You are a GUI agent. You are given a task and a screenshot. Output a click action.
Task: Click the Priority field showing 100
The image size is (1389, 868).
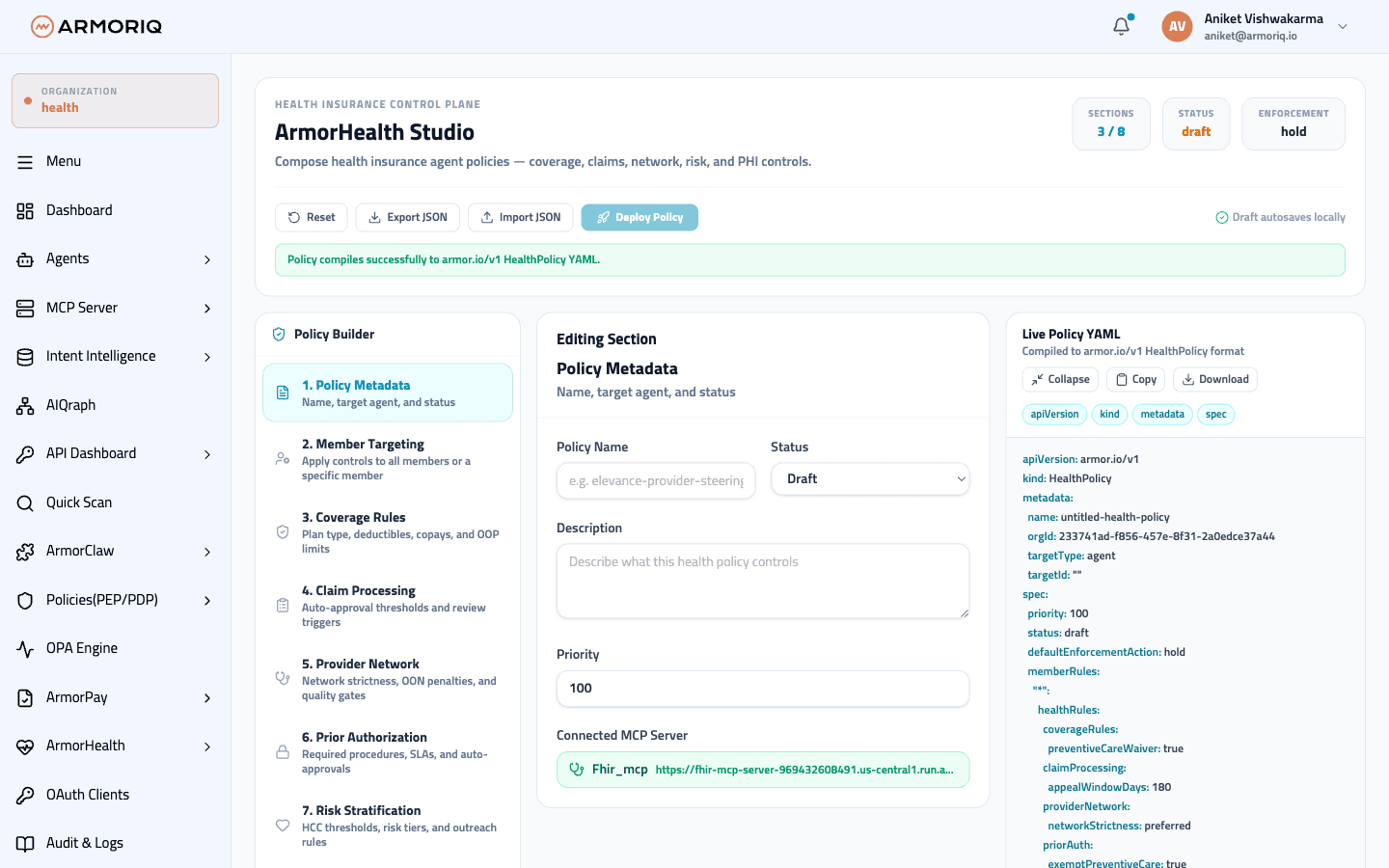click(763, 689)
